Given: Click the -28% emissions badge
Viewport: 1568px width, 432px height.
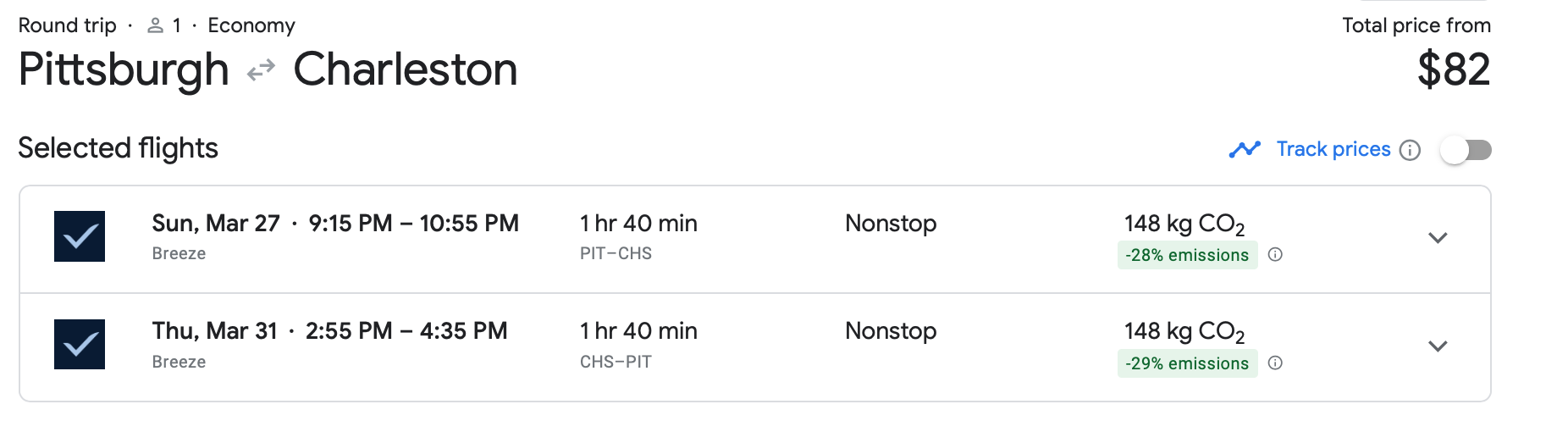Looking at the screenshot, I should click(1187, 255).
